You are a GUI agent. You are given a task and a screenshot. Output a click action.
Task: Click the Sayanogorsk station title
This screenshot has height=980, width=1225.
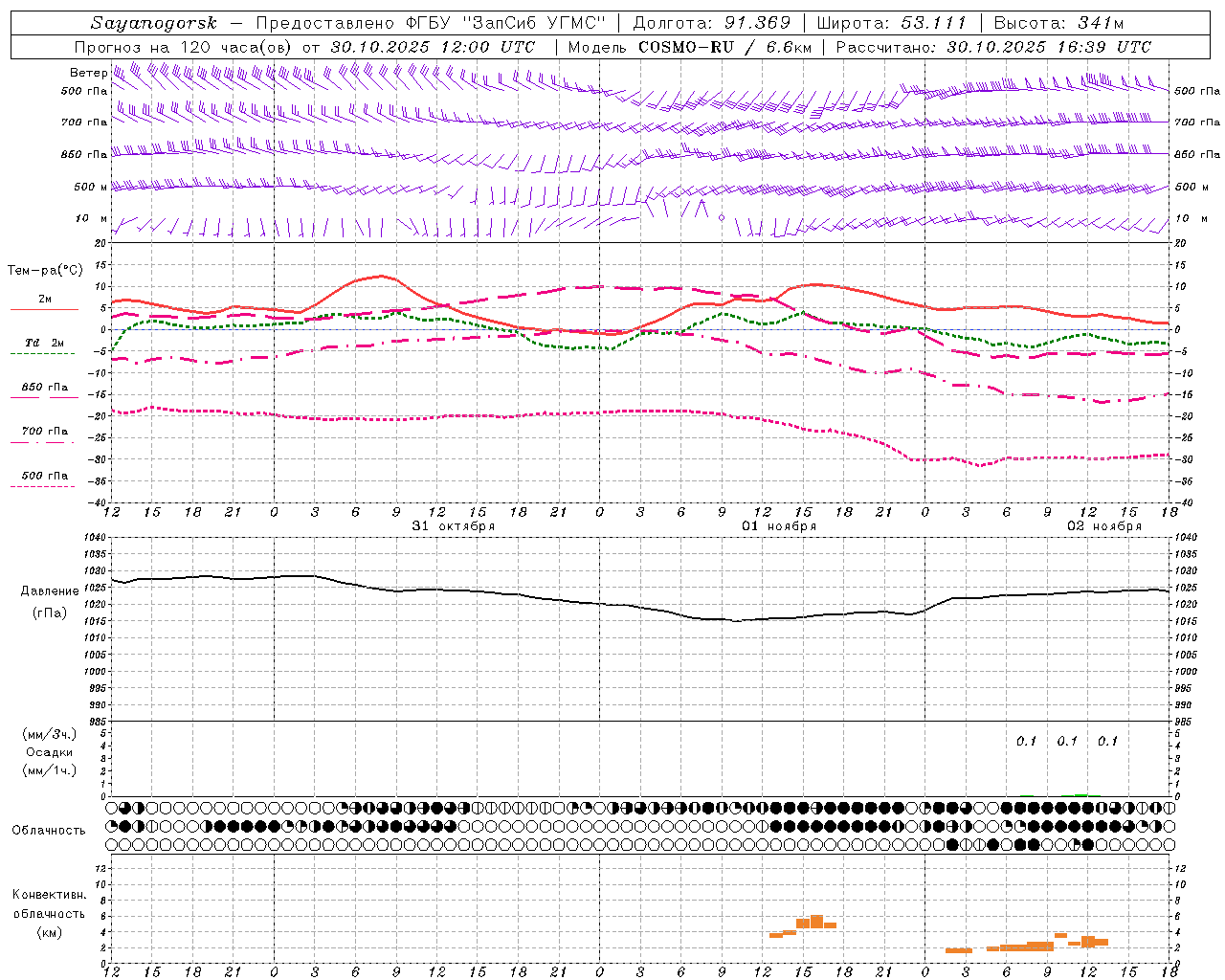pos(154,23)
